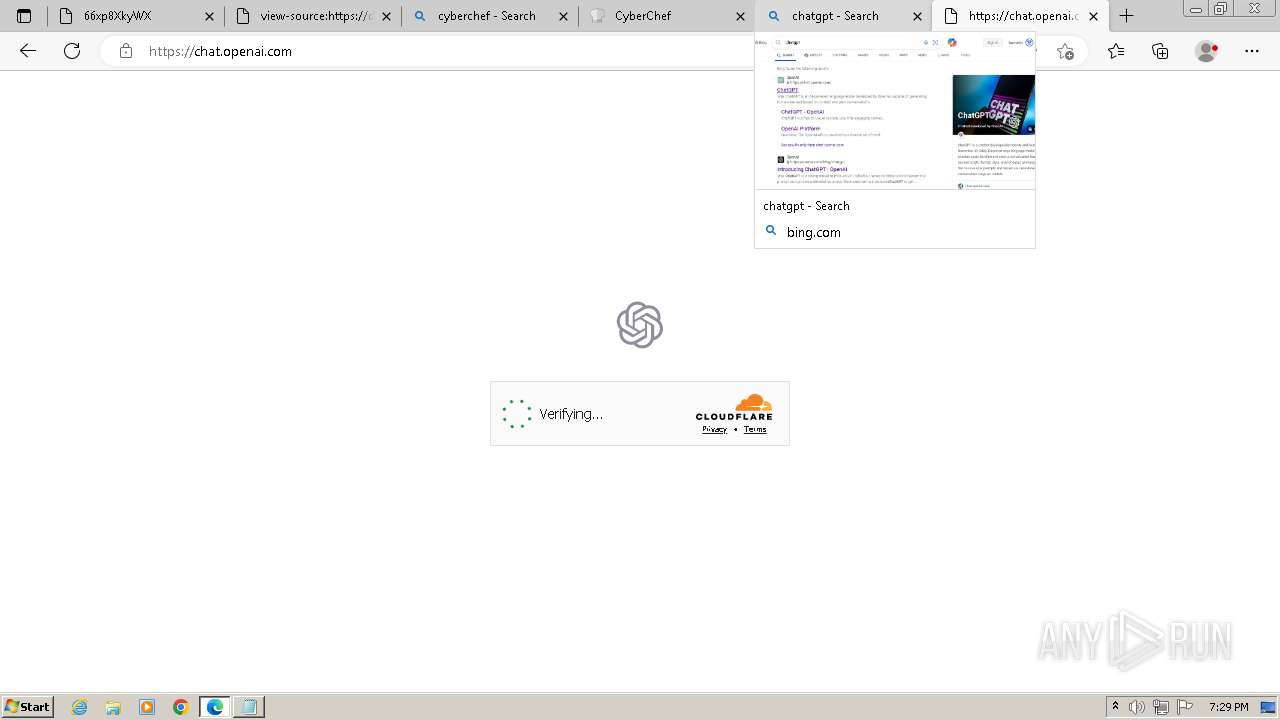Click the bing.com label in tab preview
This screenshot has height=720, width=1280.
click(813, 232)
